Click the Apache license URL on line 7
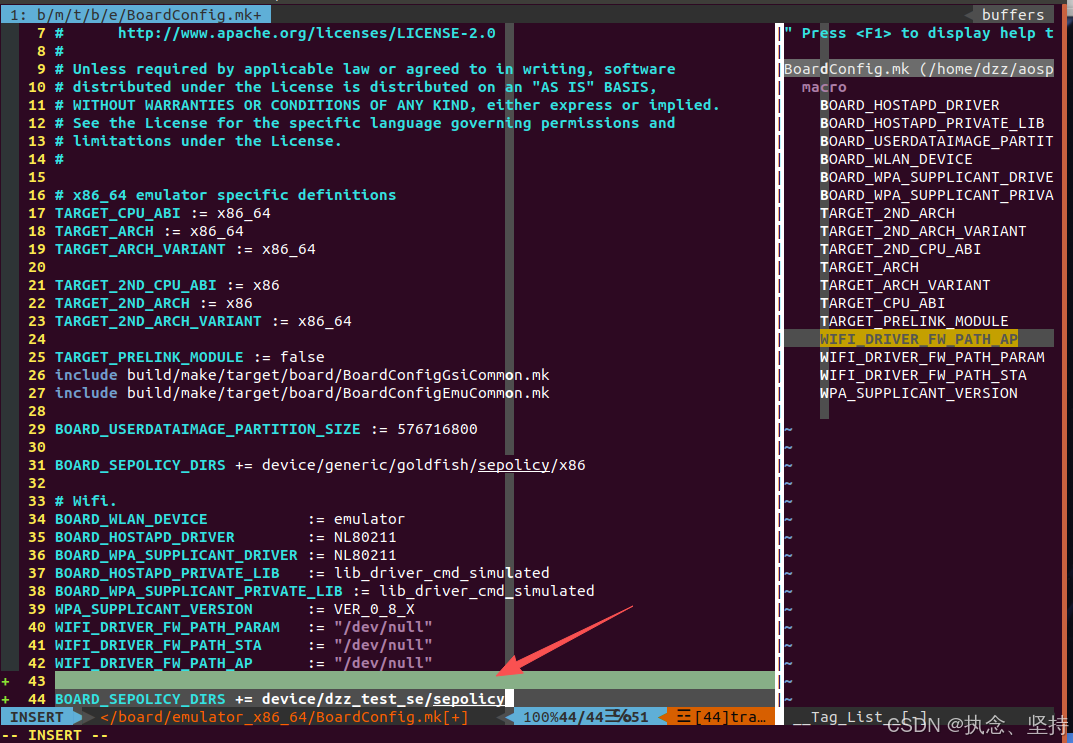1073x743 pixels. tap(307, 33)
